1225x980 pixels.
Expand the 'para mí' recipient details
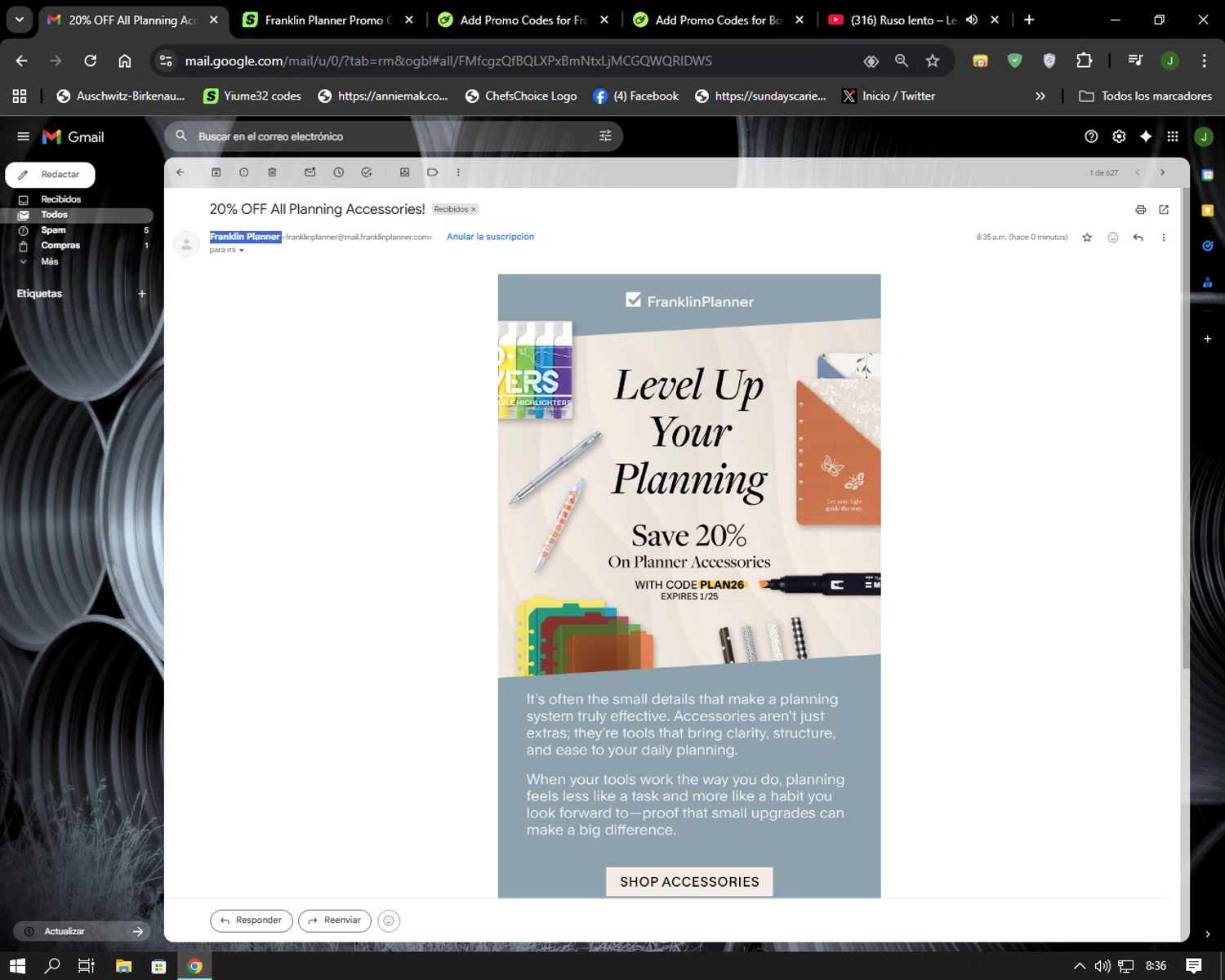tap(241, 251)
